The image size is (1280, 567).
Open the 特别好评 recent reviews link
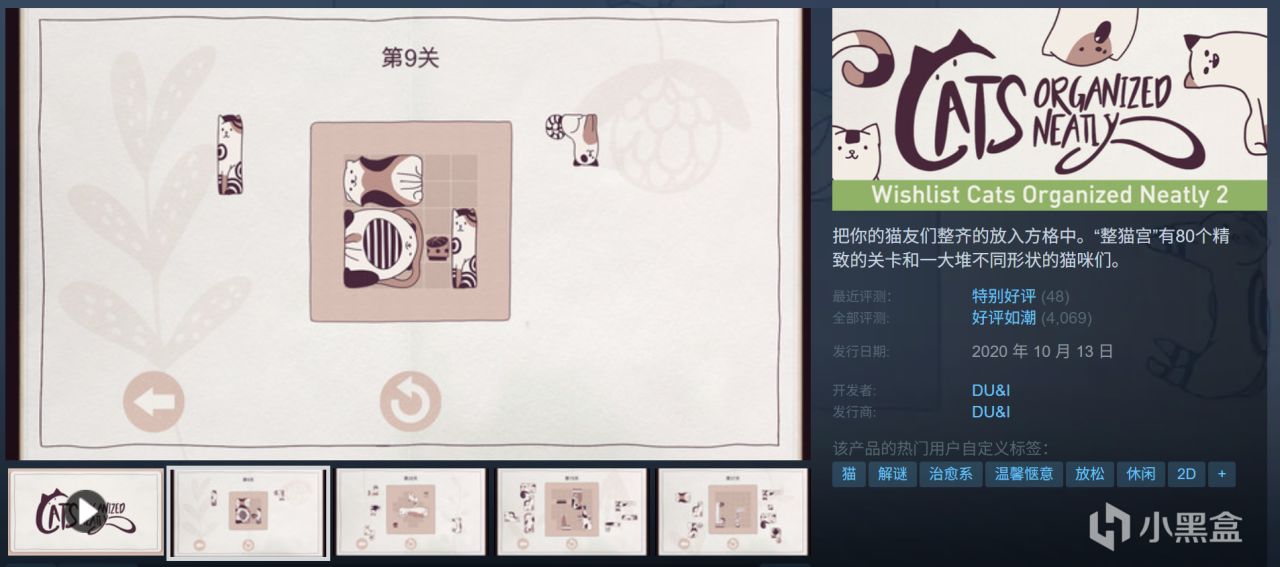1004,296
